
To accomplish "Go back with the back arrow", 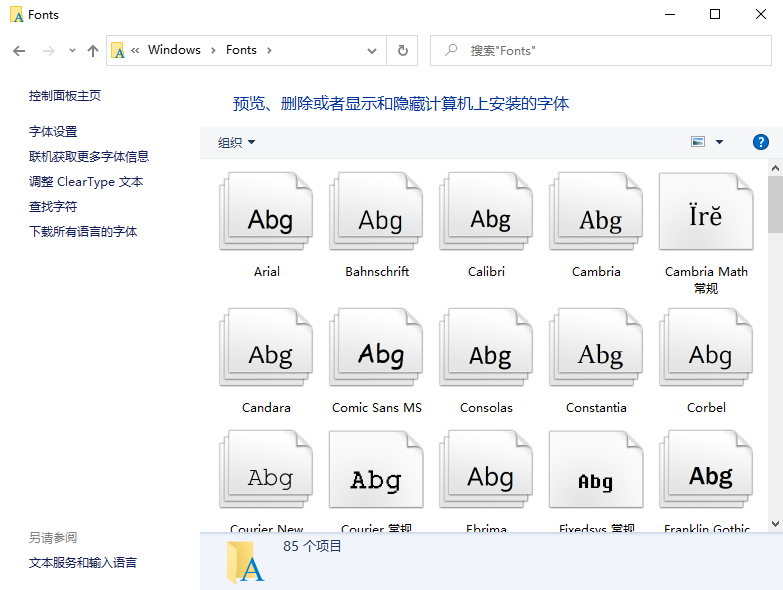I will pos(19,50).
